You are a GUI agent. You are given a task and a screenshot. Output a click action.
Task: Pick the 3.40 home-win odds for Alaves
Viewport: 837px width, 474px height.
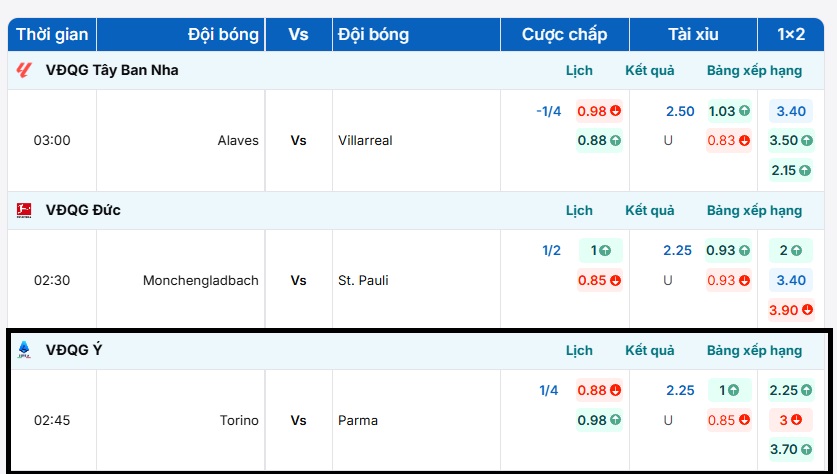coord(791,111)
